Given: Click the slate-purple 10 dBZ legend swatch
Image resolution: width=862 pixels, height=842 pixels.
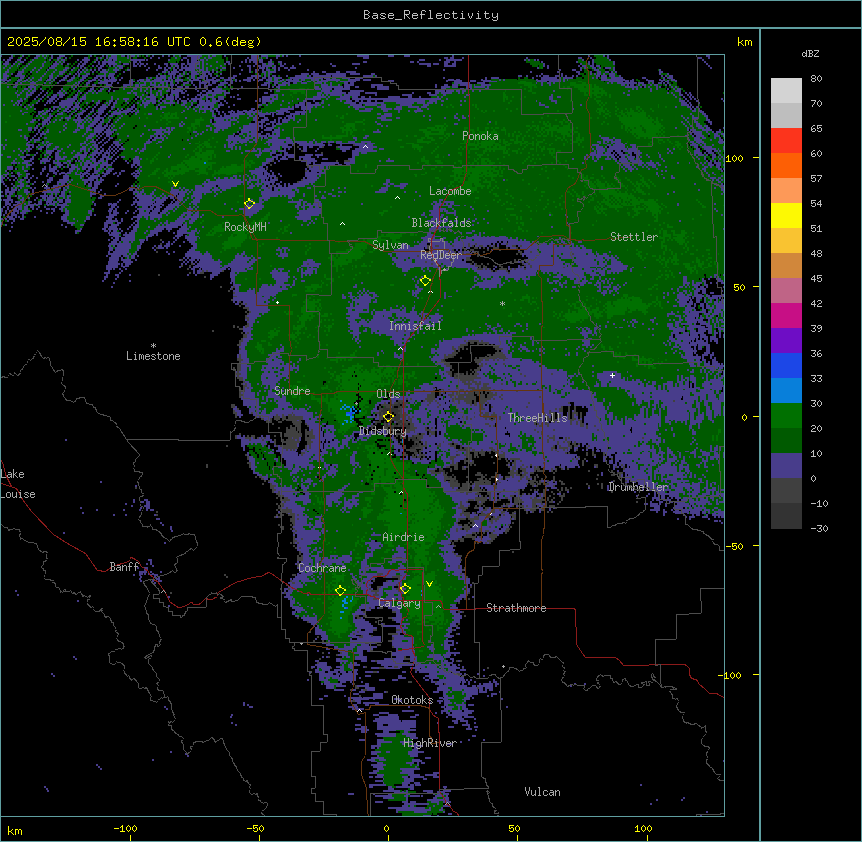Looking at the screenshot, I should click(786, 466).
